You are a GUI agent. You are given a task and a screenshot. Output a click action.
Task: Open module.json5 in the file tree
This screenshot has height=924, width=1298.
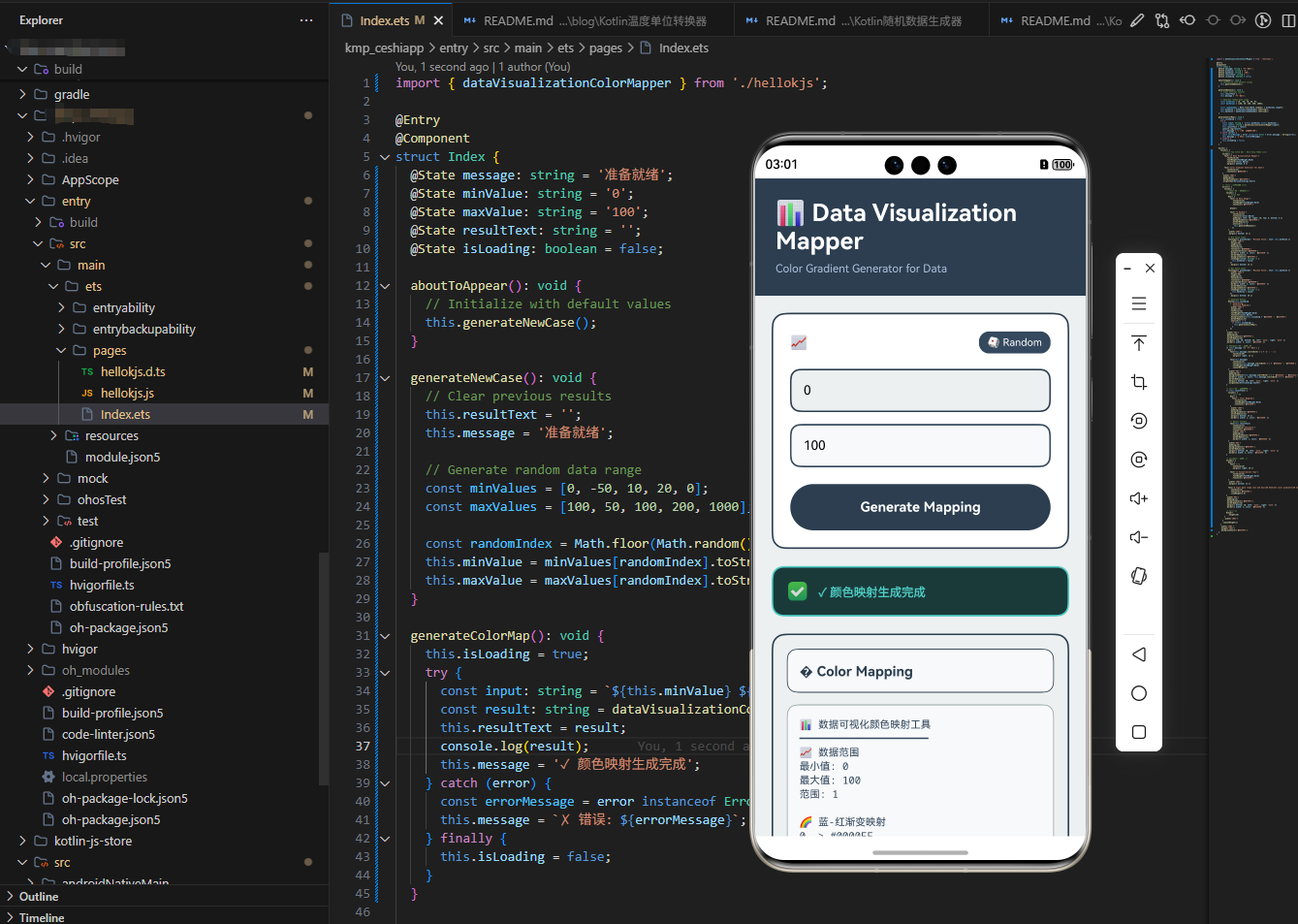[x=122, y=457]
